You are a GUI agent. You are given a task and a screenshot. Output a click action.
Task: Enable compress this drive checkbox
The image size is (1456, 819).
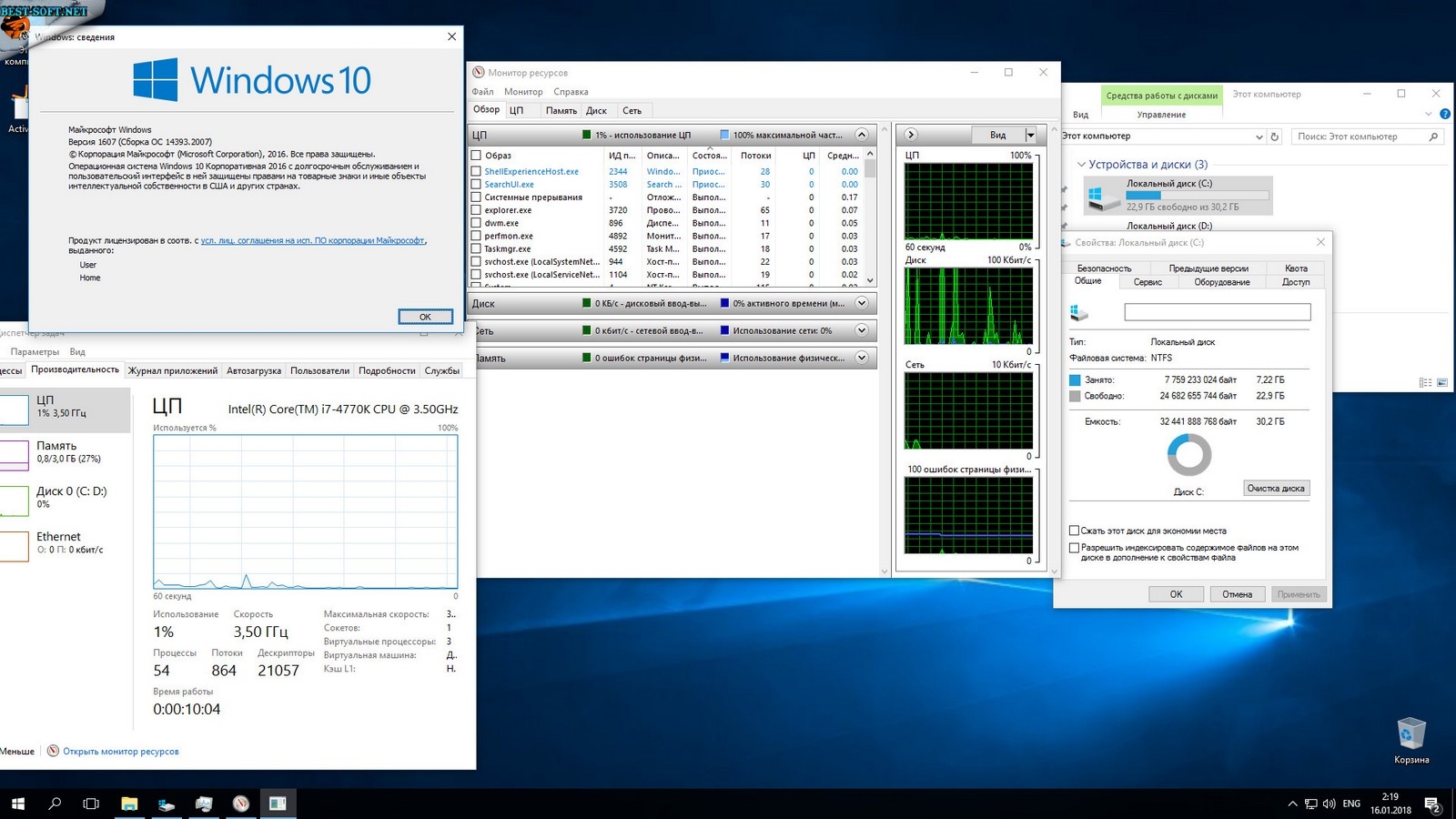pos(1074,531)
